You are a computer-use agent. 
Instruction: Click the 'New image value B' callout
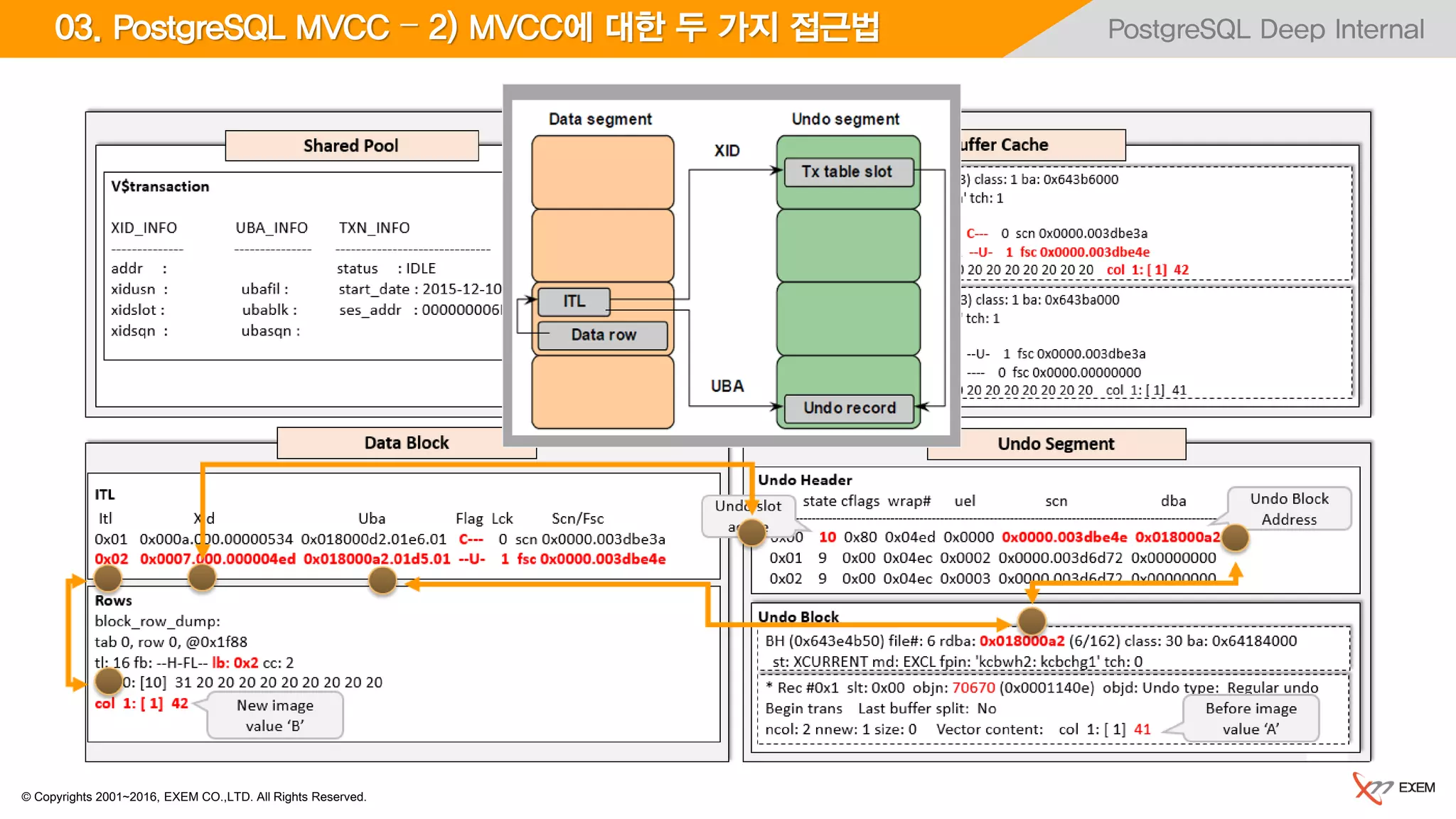[275, 715]
